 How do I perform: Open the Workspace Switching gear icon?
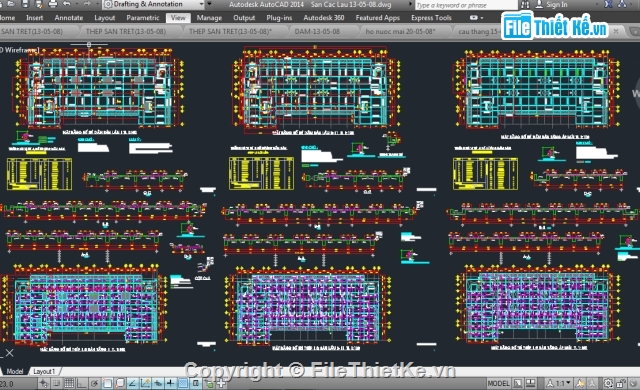pyautogui.click(x=608, y=383)
